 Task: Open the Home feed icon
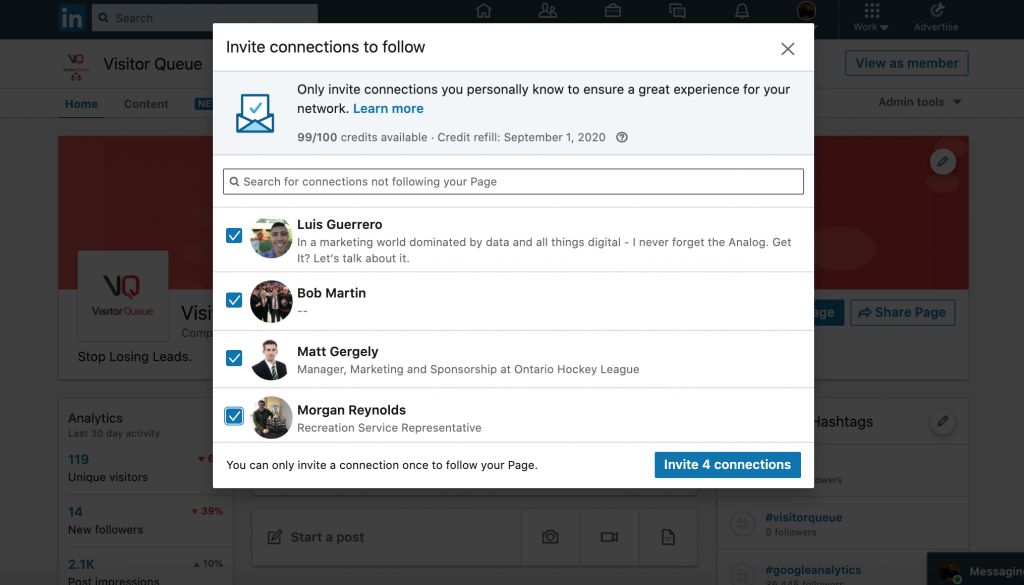[x=483, y=11]
